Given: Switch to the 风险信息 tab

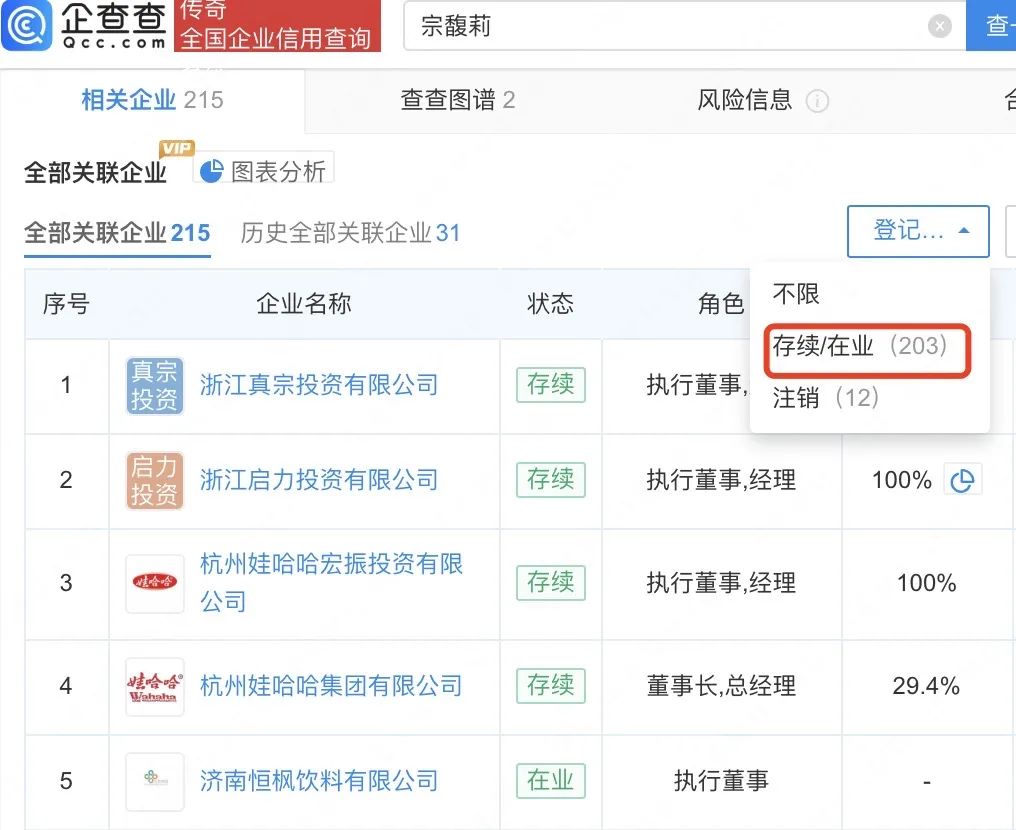Looking at the screenshot, I should point(745,100).
